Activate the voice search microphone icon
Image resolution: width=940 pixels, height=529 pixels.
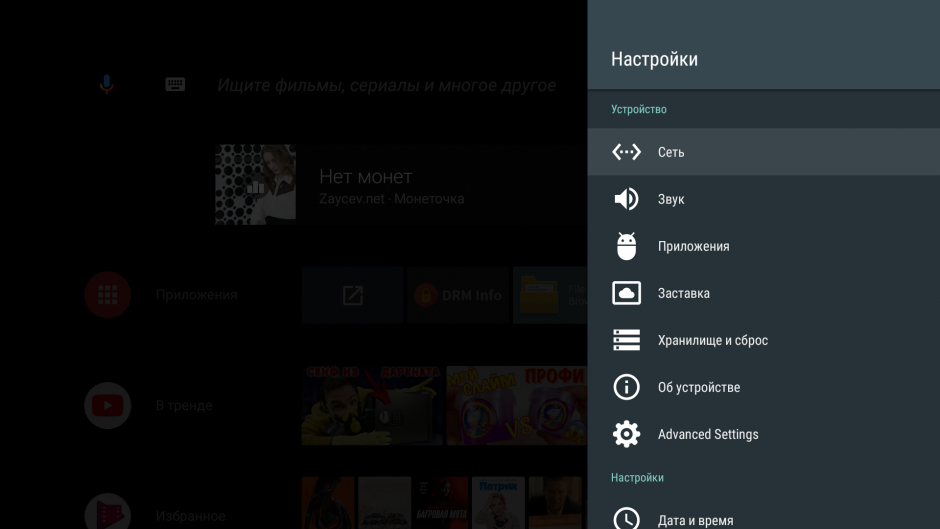click(x=107, y=85)
